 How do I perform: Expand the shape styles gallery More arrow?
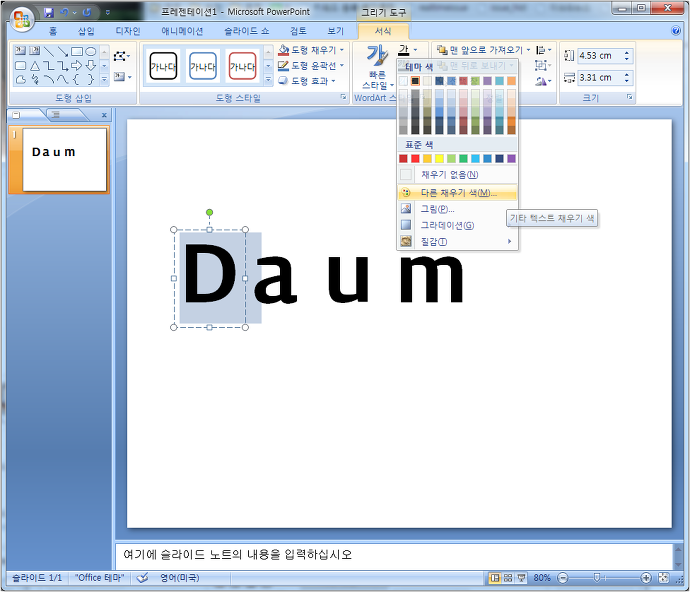pyautogui.click(x=268, y=80)
